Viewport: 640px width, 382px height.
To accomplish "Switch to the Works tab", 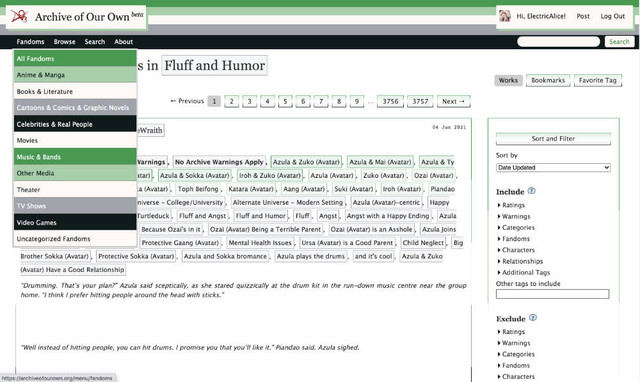I will pos(508,80).
